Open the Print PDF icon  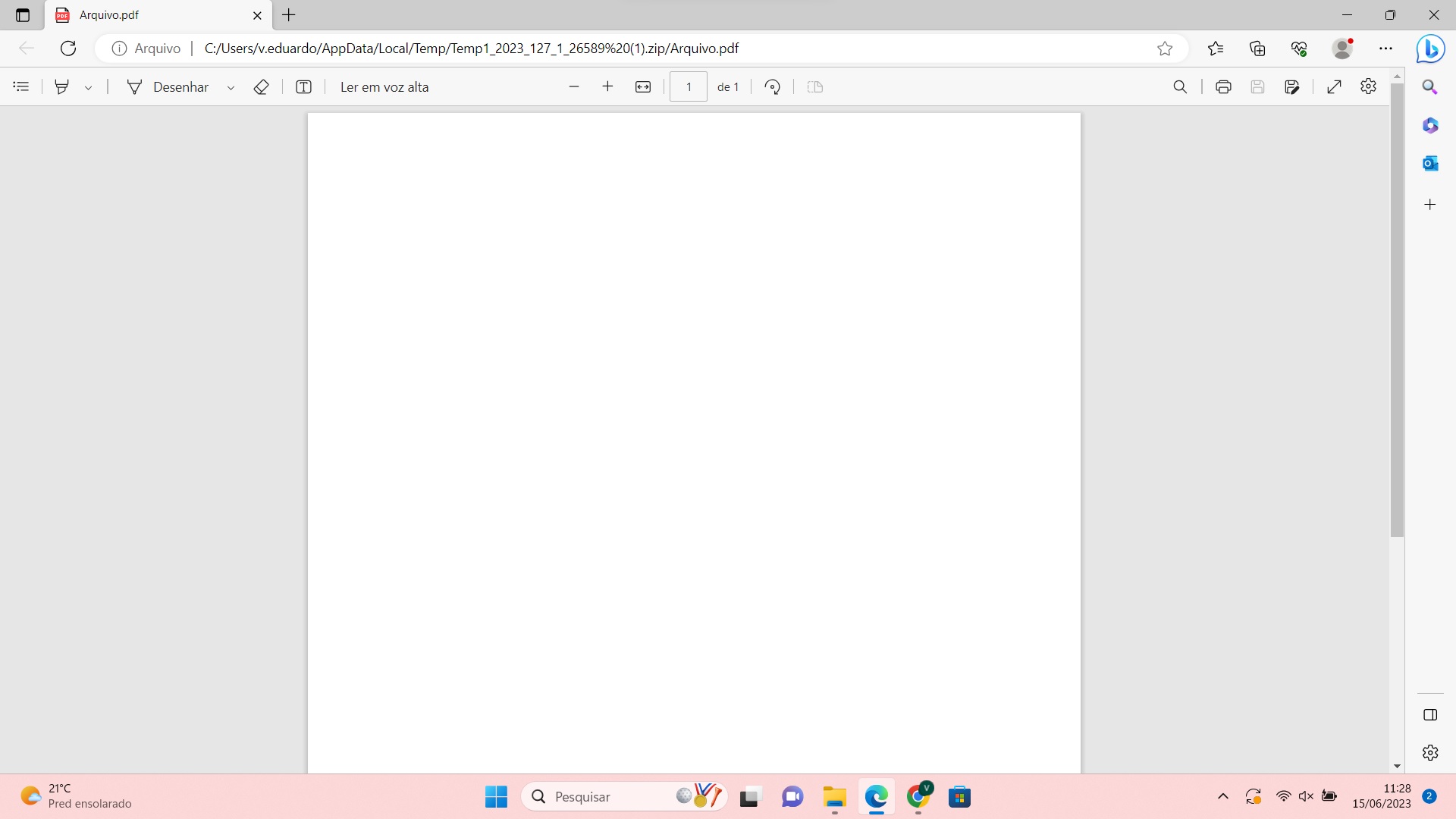click(x=1223, y=86)
